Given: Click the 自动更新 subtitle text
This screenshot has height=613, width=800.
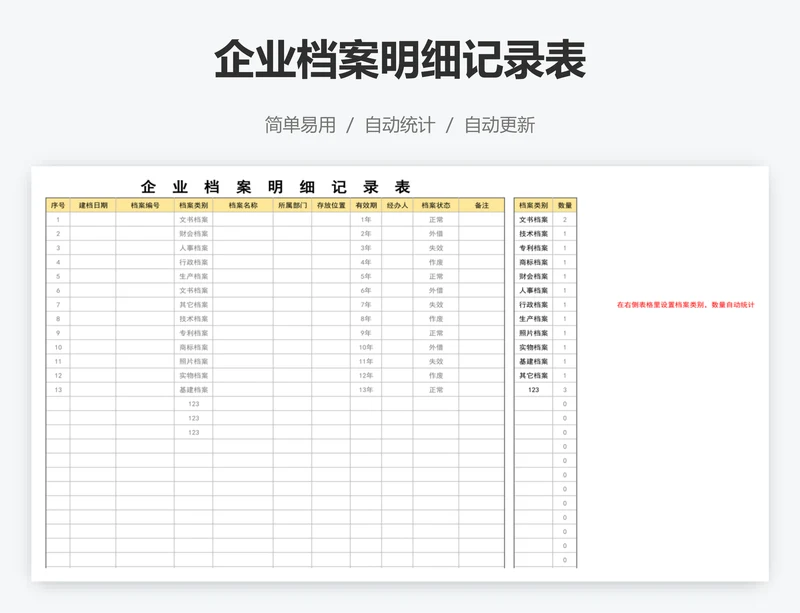Looking at the screenshot, I should [x=499, y=125].
